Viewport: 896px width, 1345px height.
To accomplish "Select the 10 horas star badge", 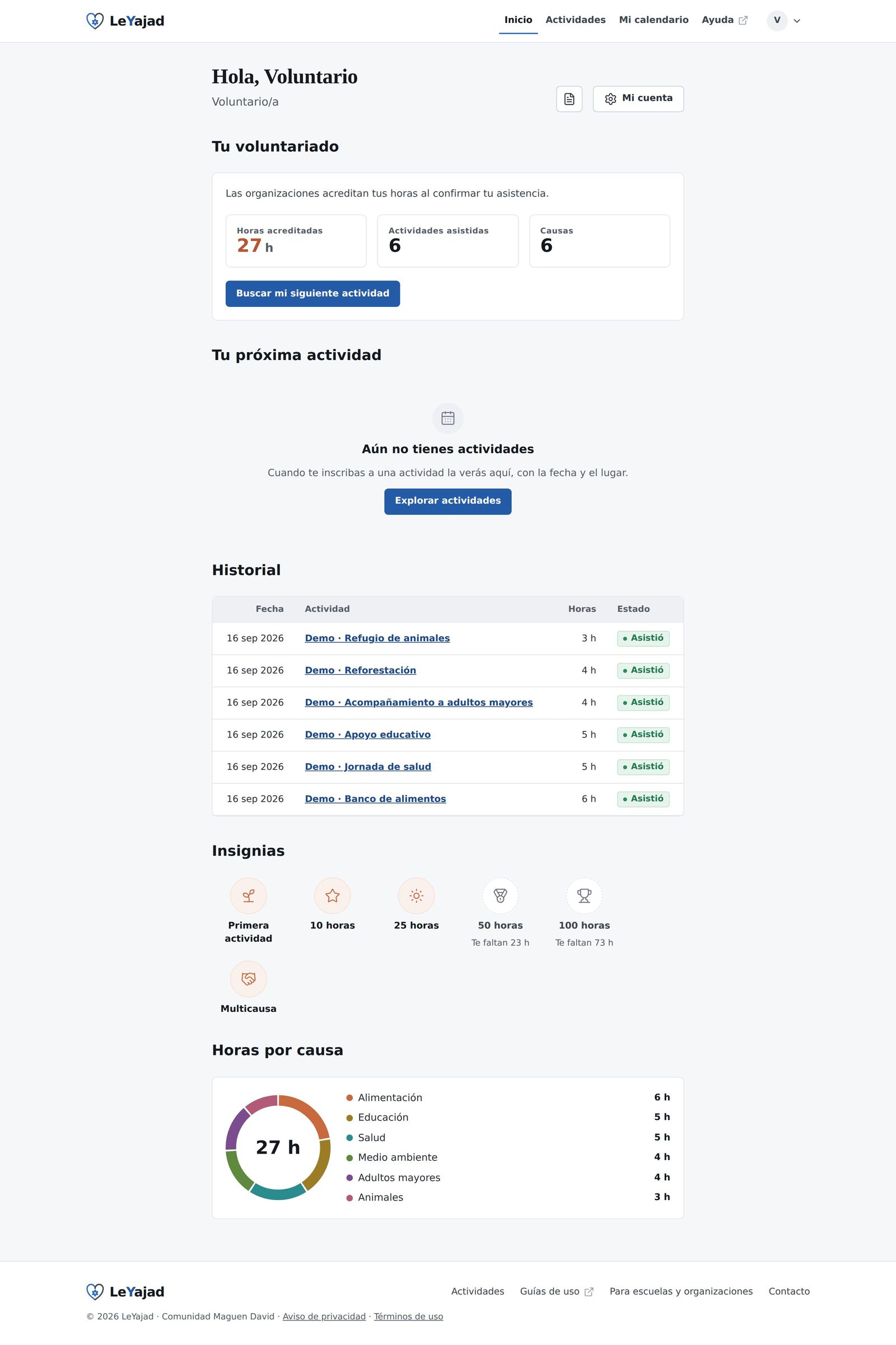I will [333, 895].
